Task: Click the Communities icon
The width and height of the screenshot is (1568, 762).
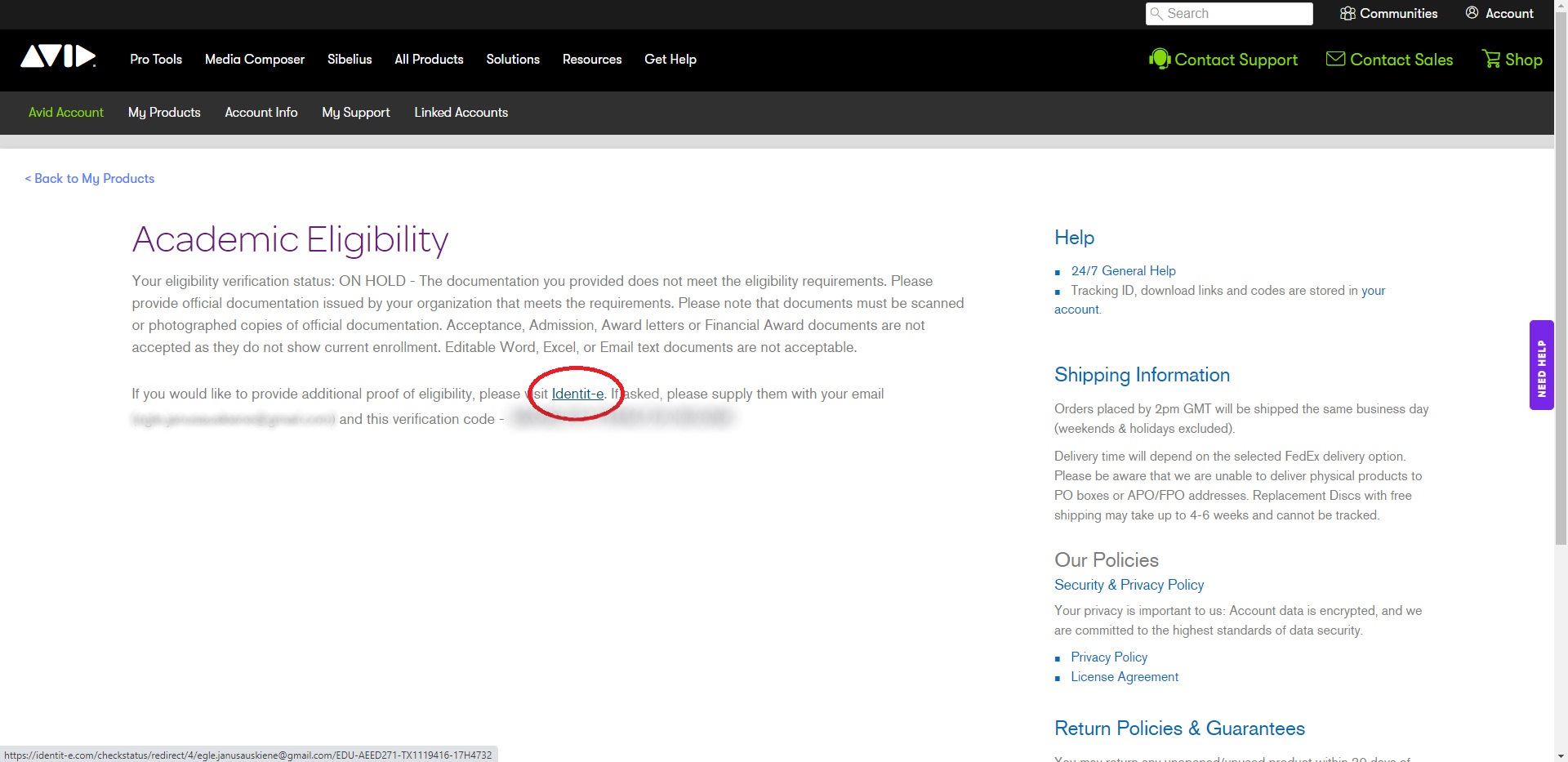Action: (x=1347, y=13)
